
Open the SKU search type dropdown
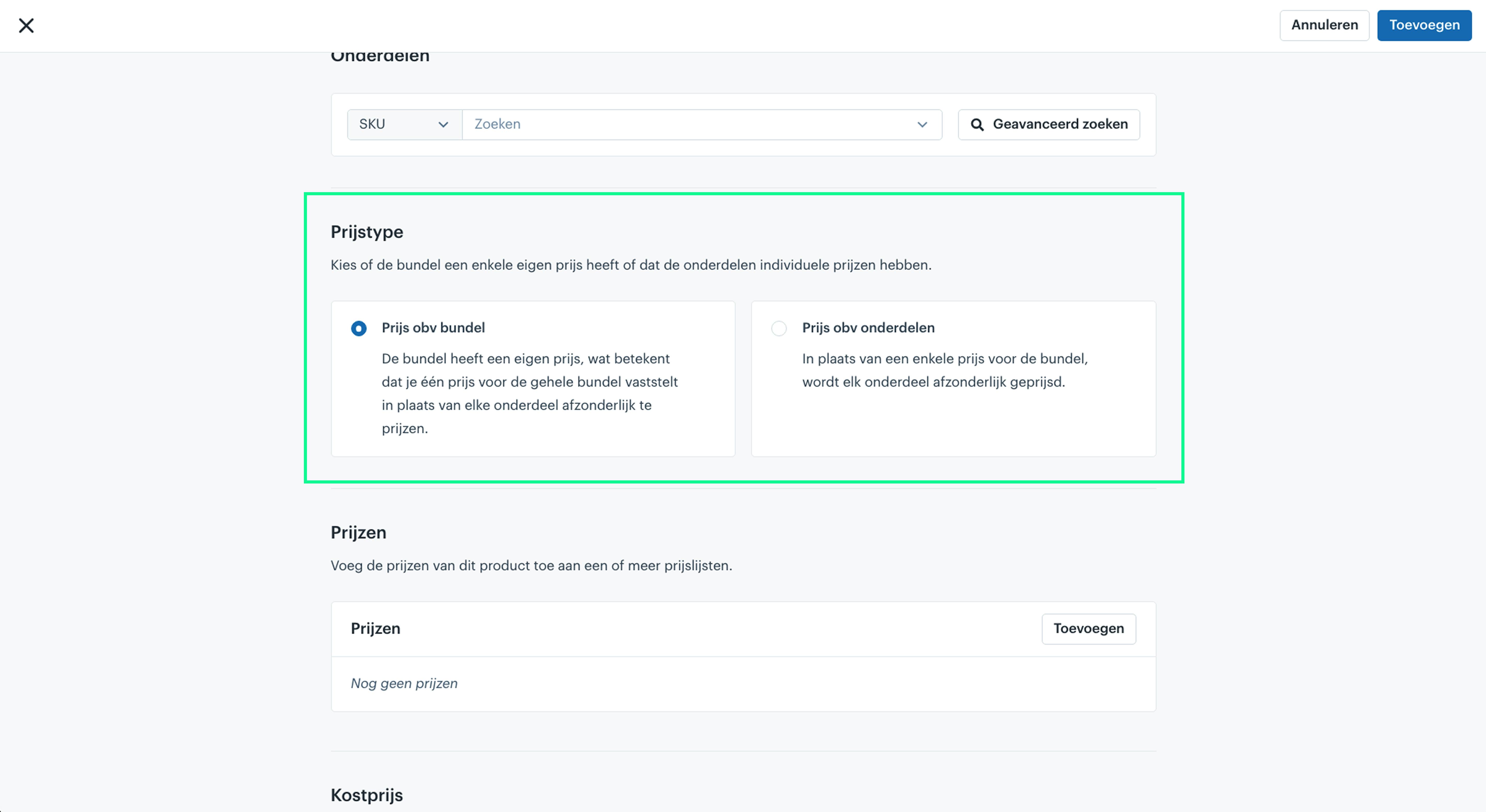pyautogui.click(x=404, y=124)
